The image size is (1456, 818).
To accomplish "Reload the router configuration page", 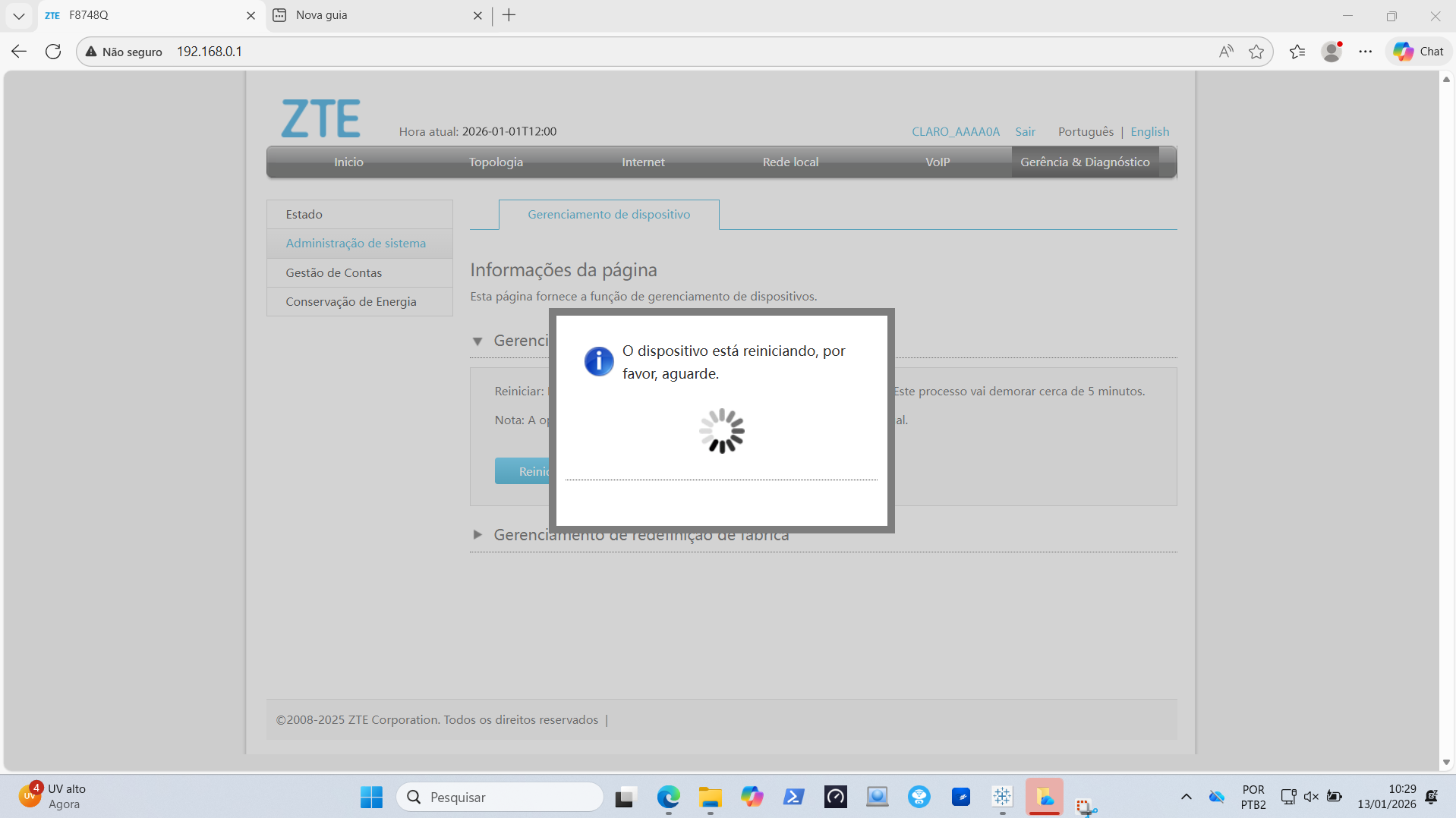I will (53, 51).
